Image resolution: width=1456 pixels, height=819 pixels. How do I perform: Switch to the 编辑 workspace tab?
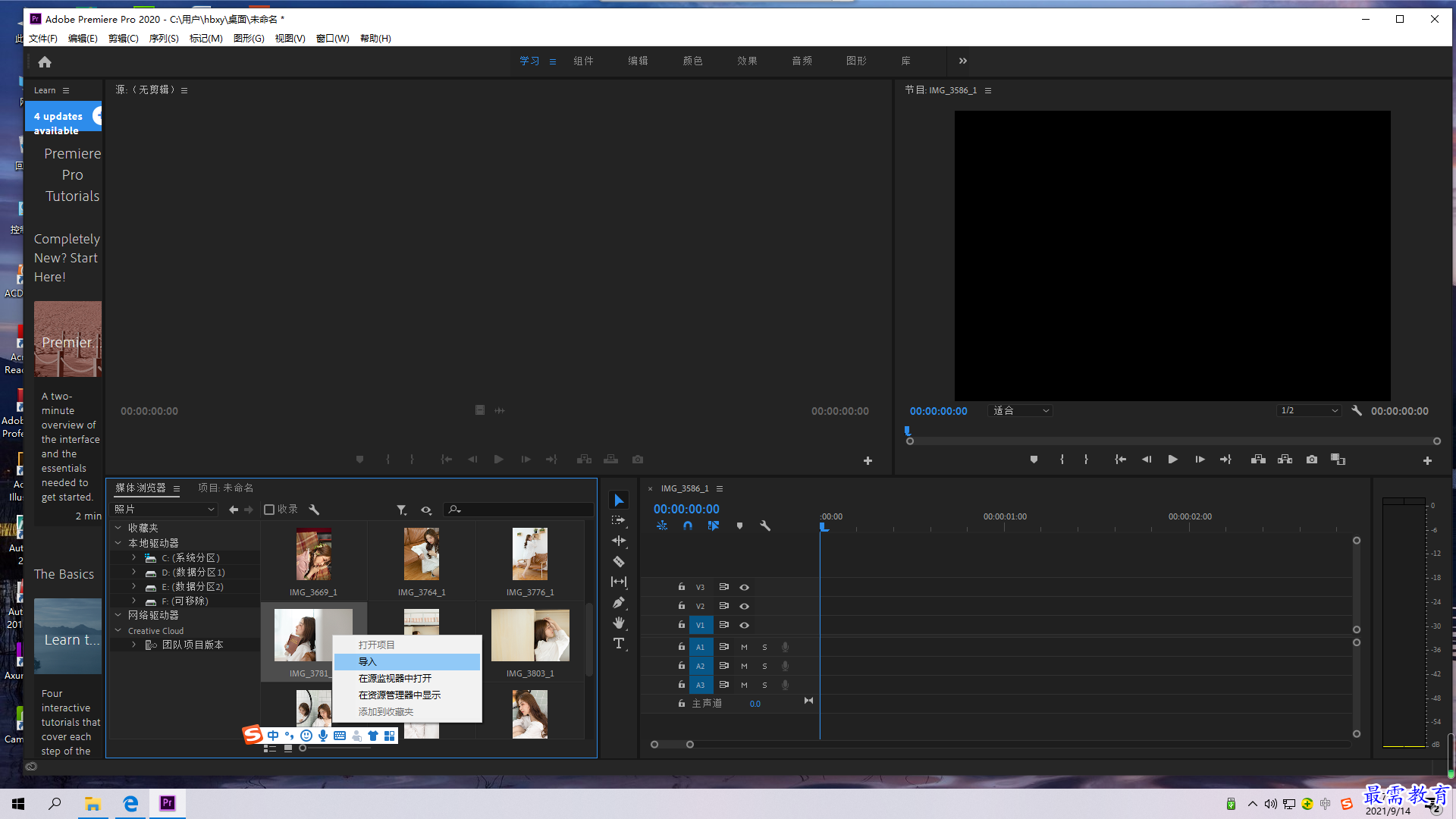[x=638, y=61]
